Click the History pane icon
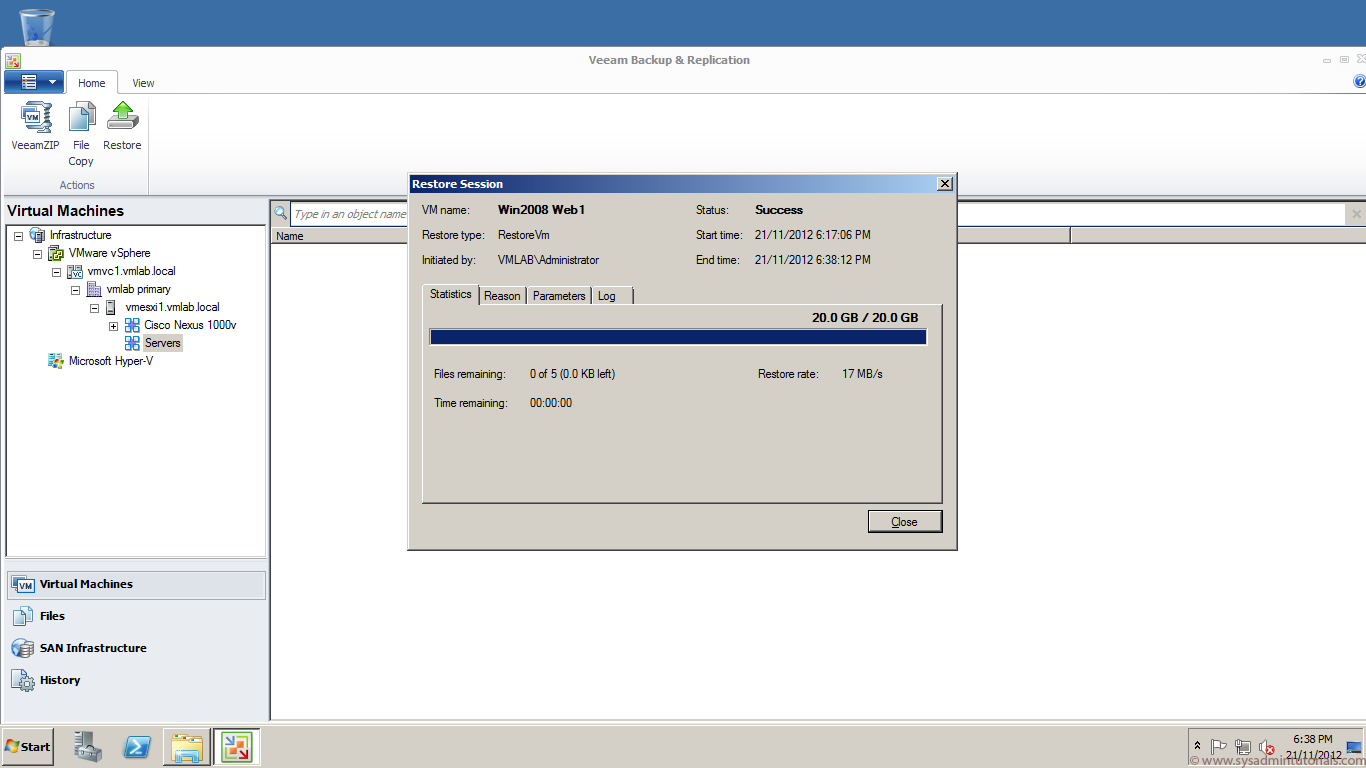1366x768 pixels. (23, 681)
